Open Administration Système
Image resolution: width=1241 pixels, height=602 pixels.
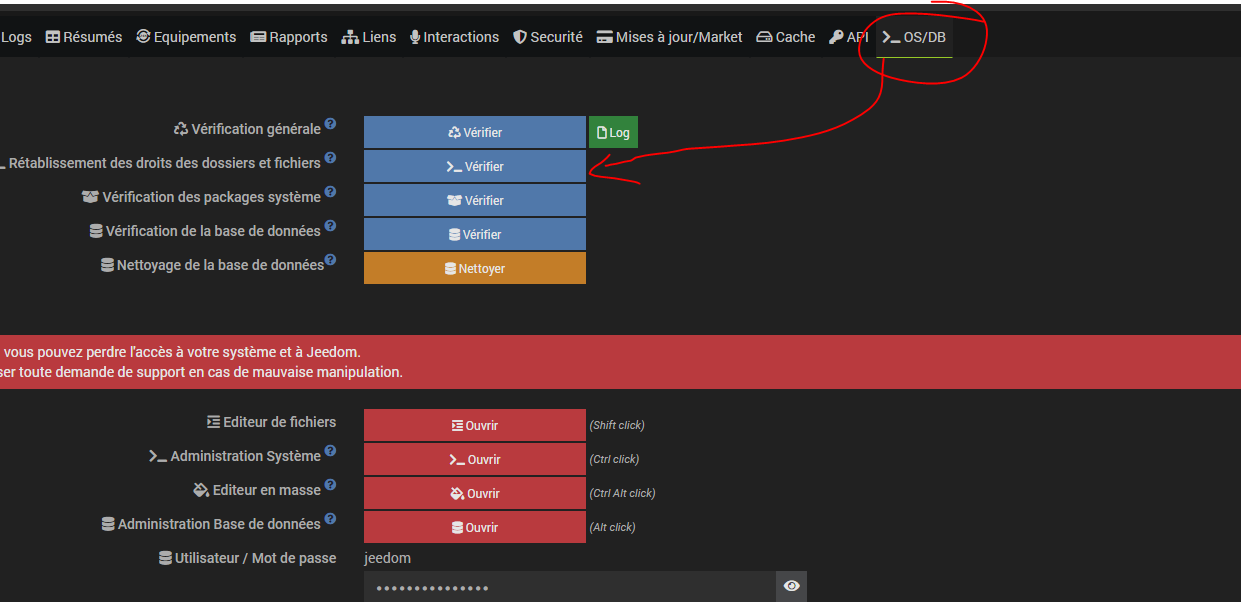(475, 459)
